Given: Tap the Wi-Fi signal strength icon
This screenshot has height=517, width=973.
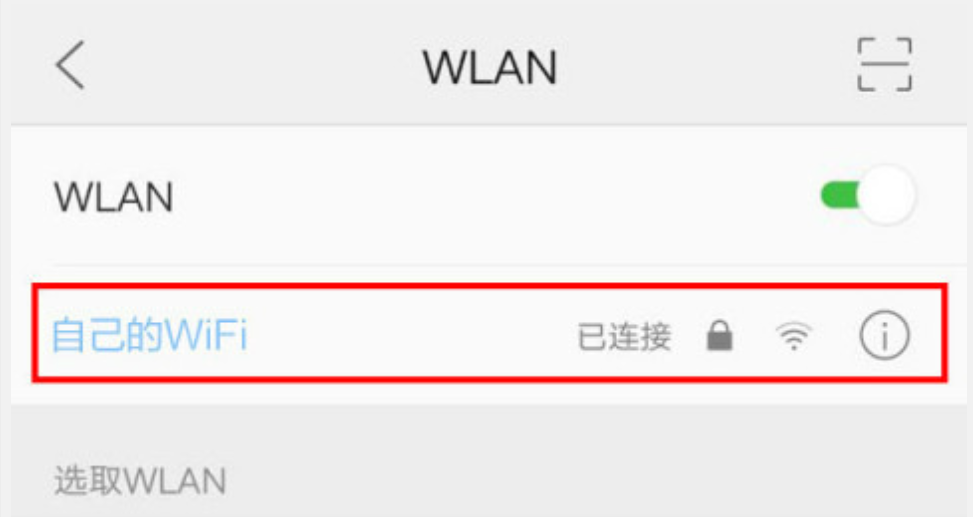Looking at the screenshot, I should click(794, 336).
